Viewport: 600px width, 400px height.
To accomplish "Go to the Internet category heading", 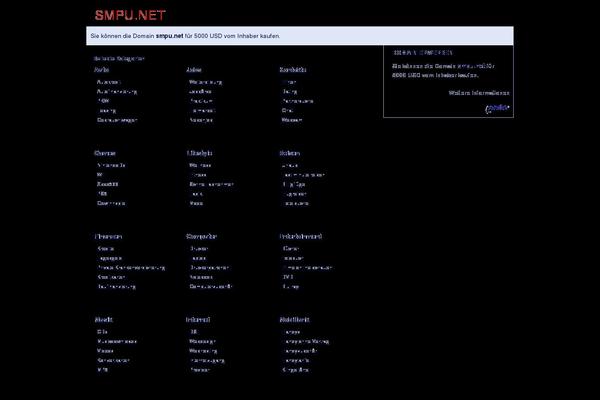I will point(197,320).
